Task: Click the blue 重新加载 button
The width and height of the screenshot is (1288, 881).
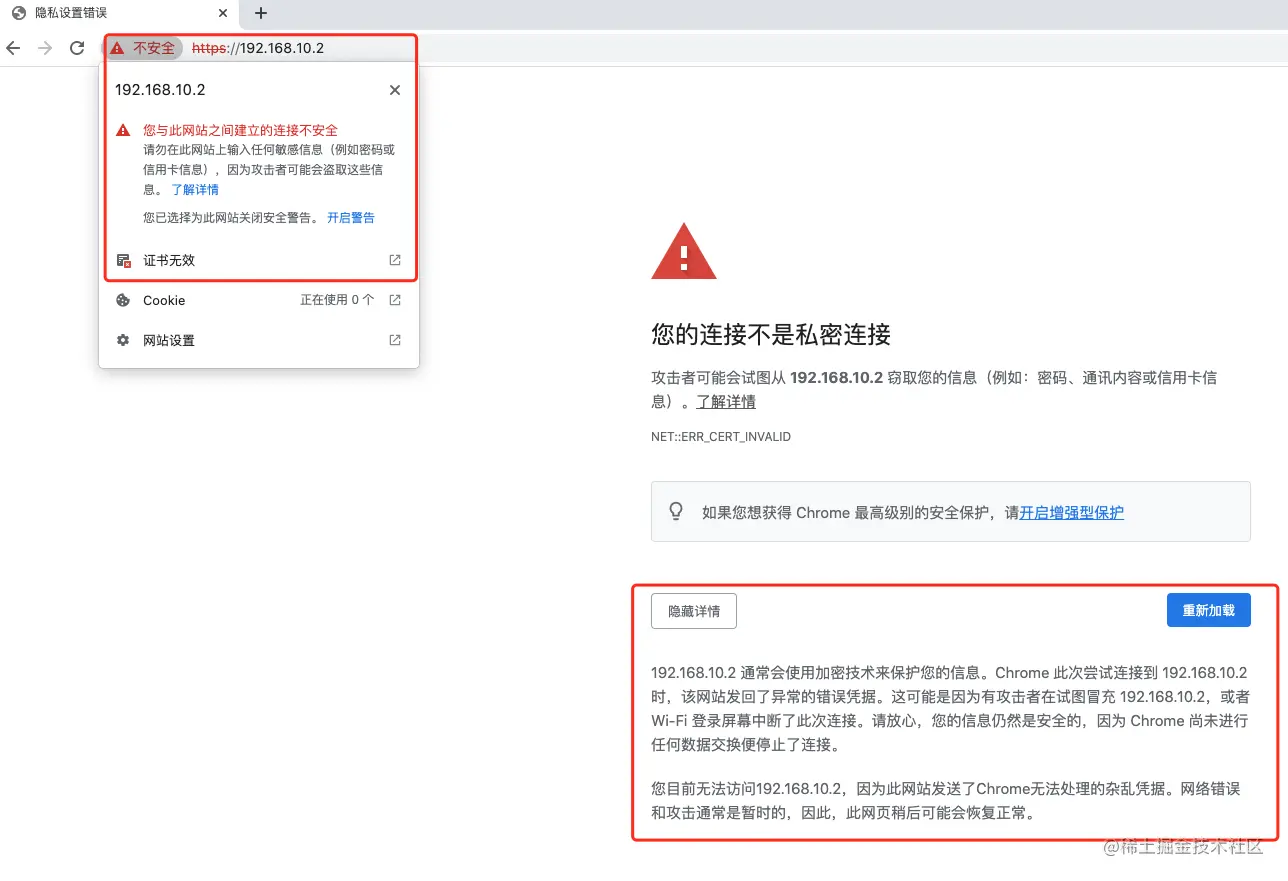Action: click(x=1209, y=610)
